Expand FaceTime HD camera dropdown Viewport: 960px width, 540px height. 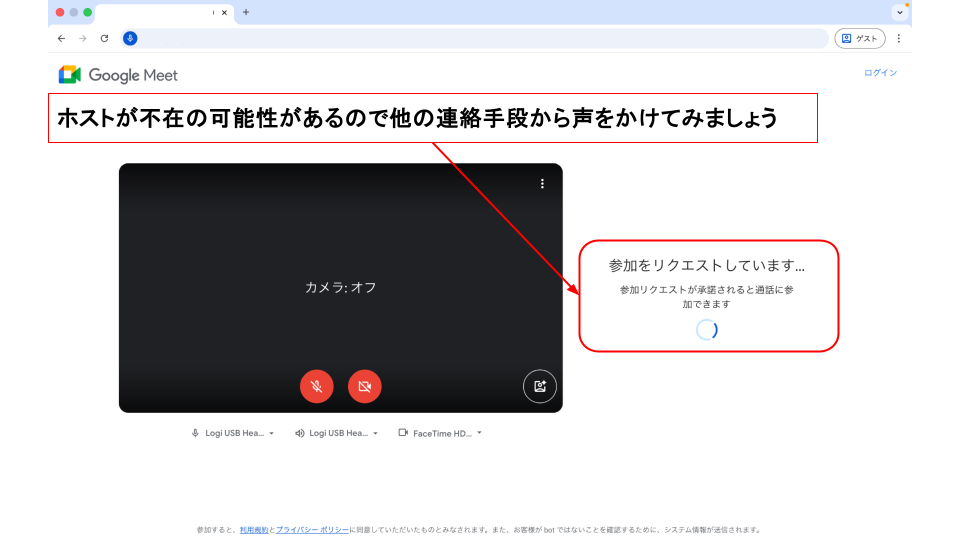440,433
